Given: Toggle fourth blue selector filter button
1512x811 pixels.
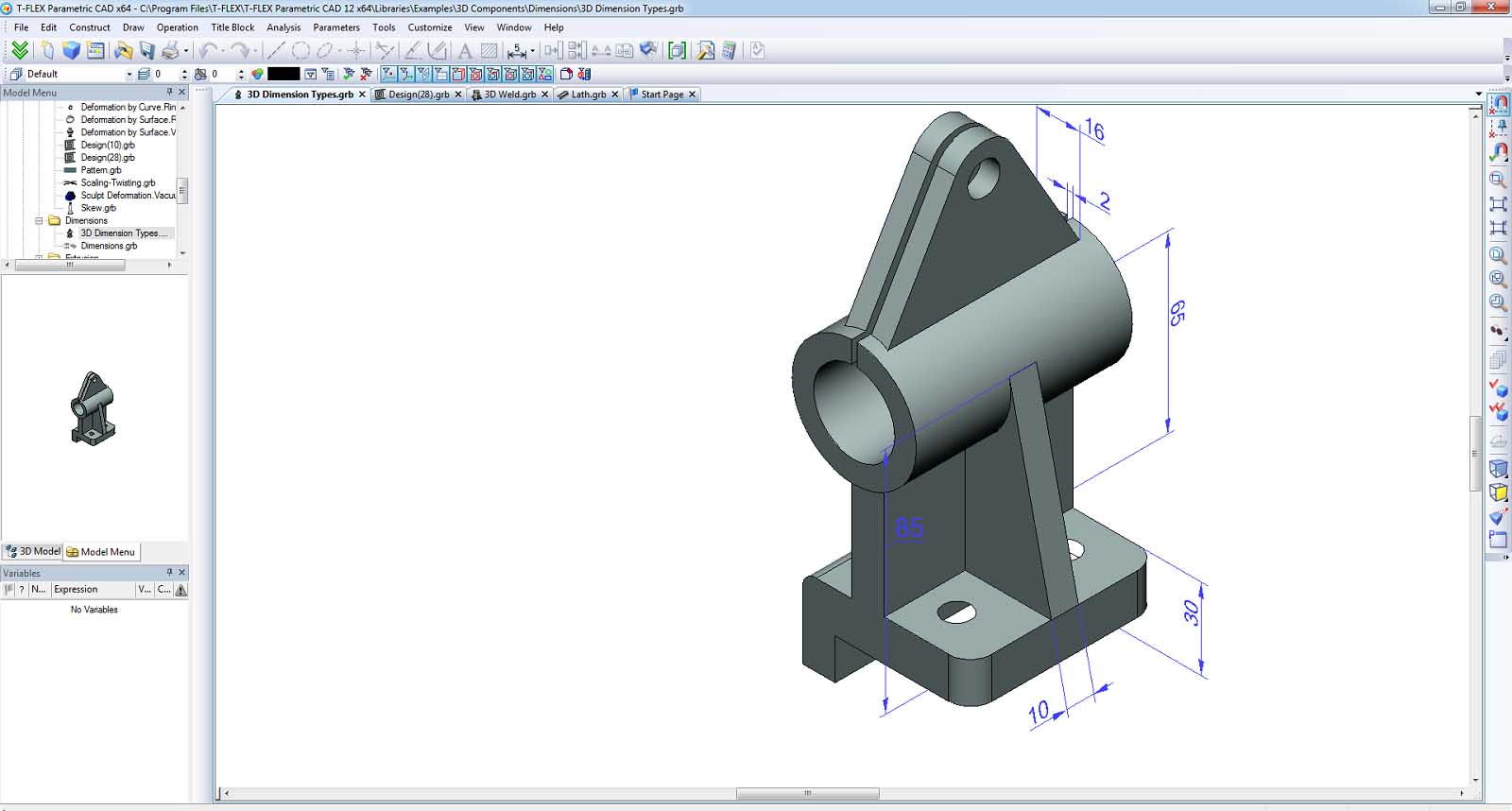Looking at the screenshot, I should coord(441,74).
